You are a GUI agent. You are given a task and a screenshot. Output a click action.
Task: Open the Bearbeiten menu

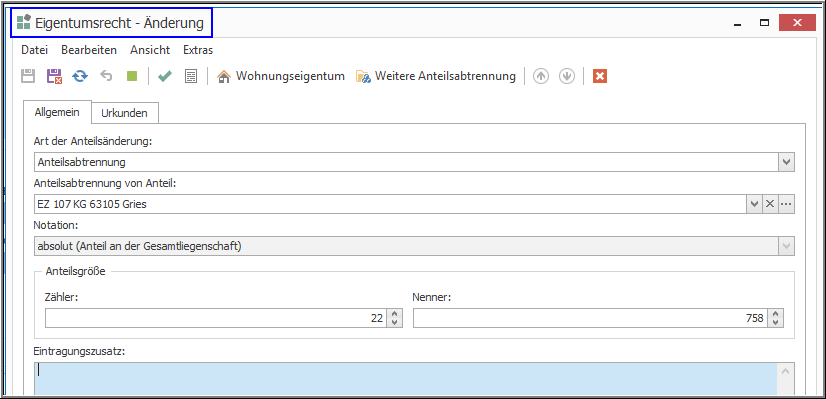(x=89, y=50)
